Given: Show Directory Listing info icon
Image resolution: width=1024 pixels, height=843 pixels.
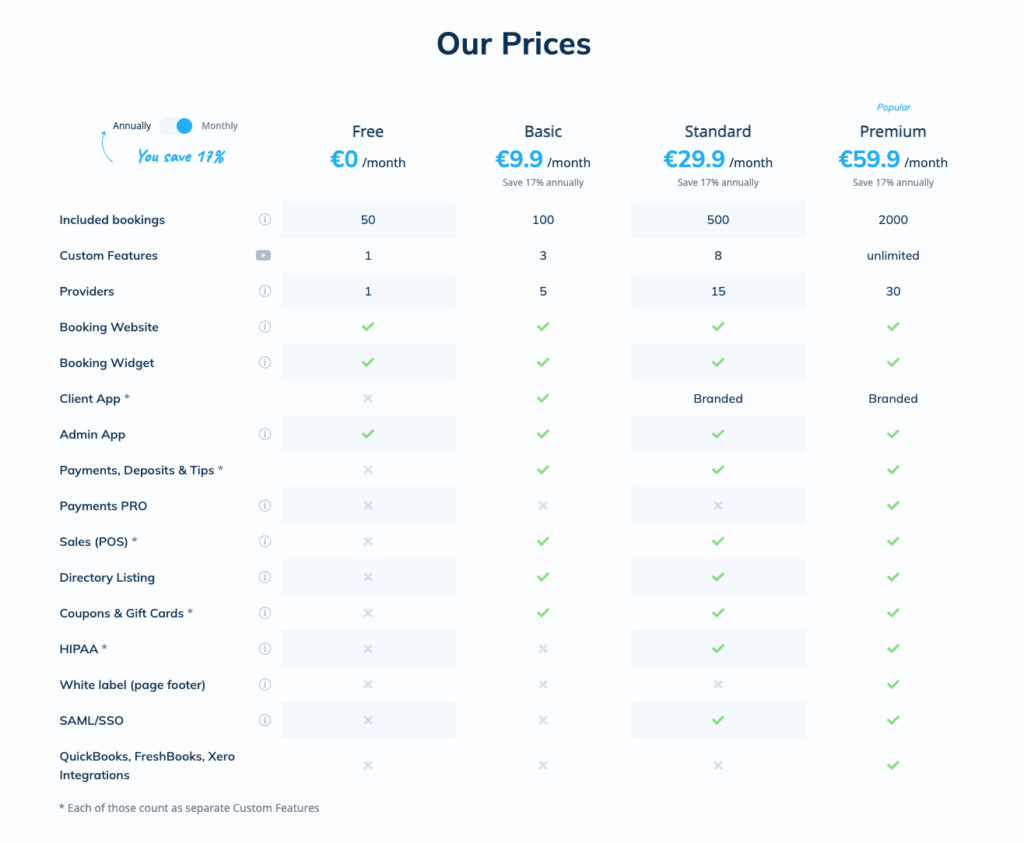Looking at the screenshot, I should [x=264, y=577].
